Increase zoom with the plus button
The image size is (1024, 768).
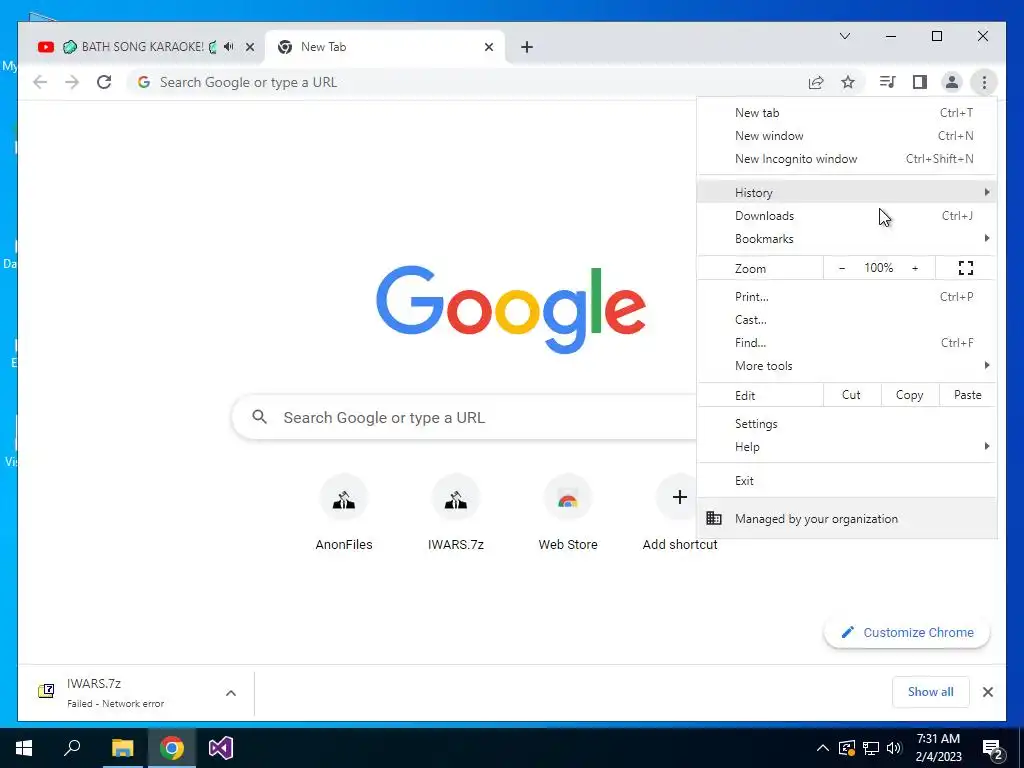915,268
